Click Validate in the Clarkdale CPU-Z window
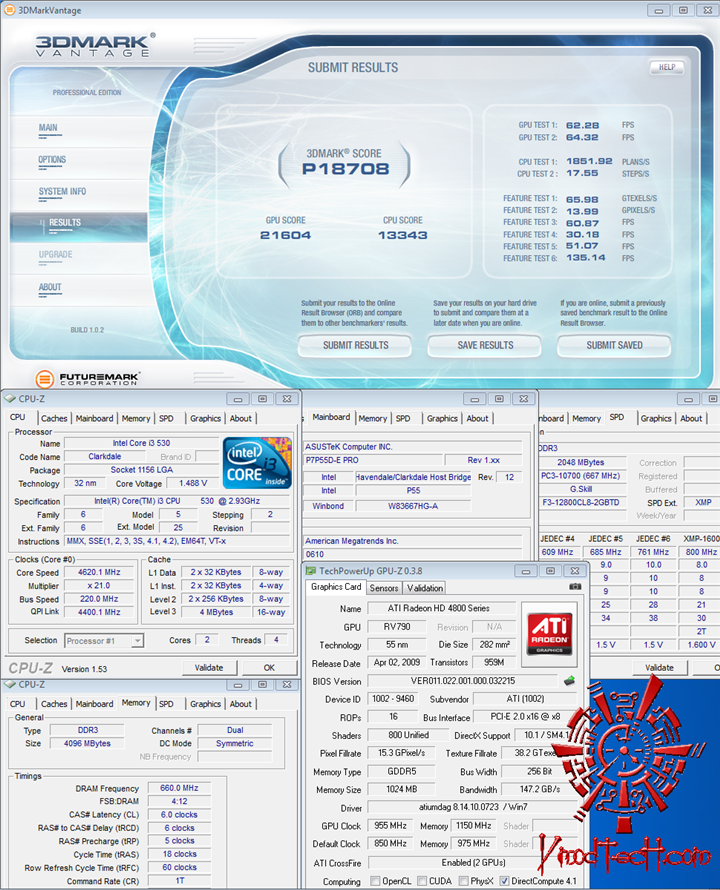This screenshot has height=890, width=720. coord(210,668)
